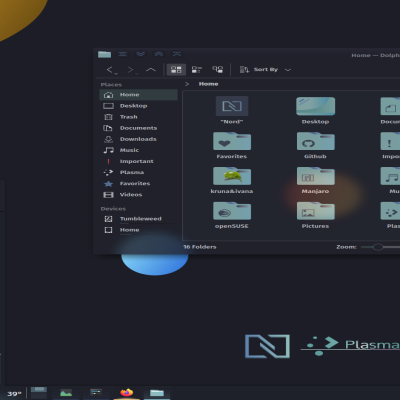Click the Home breadcrumb in location bar
Screen dimensions: 400x400
pyautogui.click(x=208, y=84)
